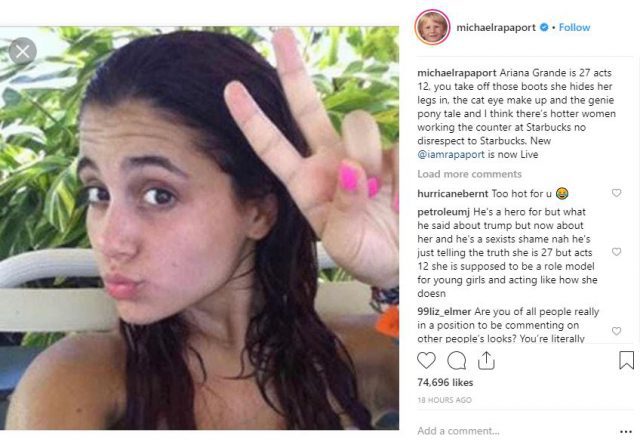Open the three-dot more options menu
Image resolution: width=640 pixels, height=448 pixels.
tap(626, 432)
